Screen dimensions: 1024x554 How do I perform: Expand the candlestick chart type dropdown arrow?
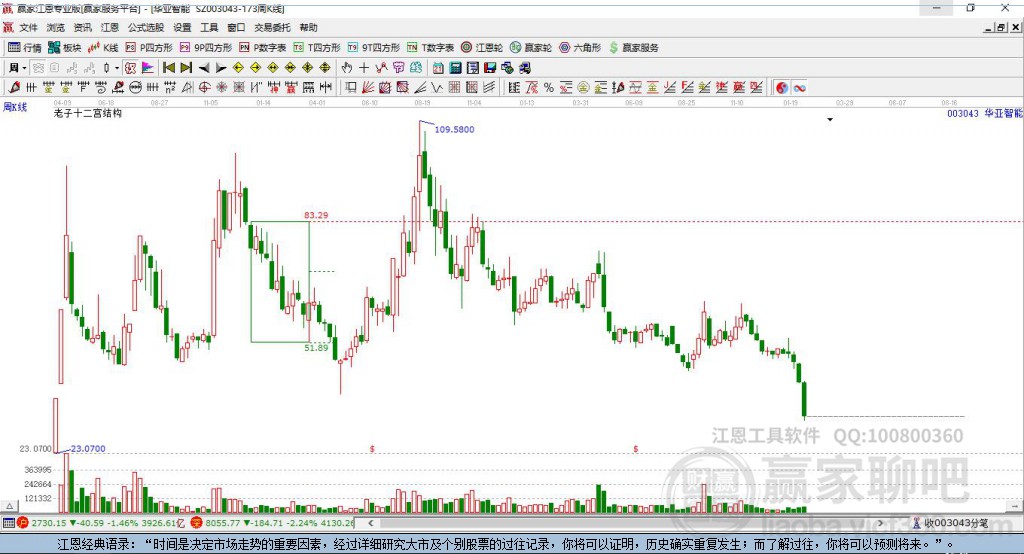click(117, 68)
